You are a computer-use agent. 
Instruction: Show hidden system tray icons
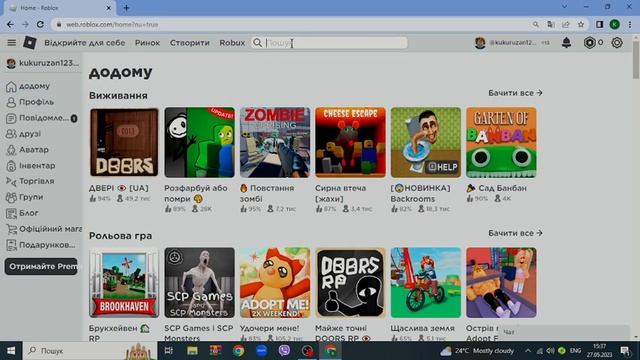(x=528, y=351)
